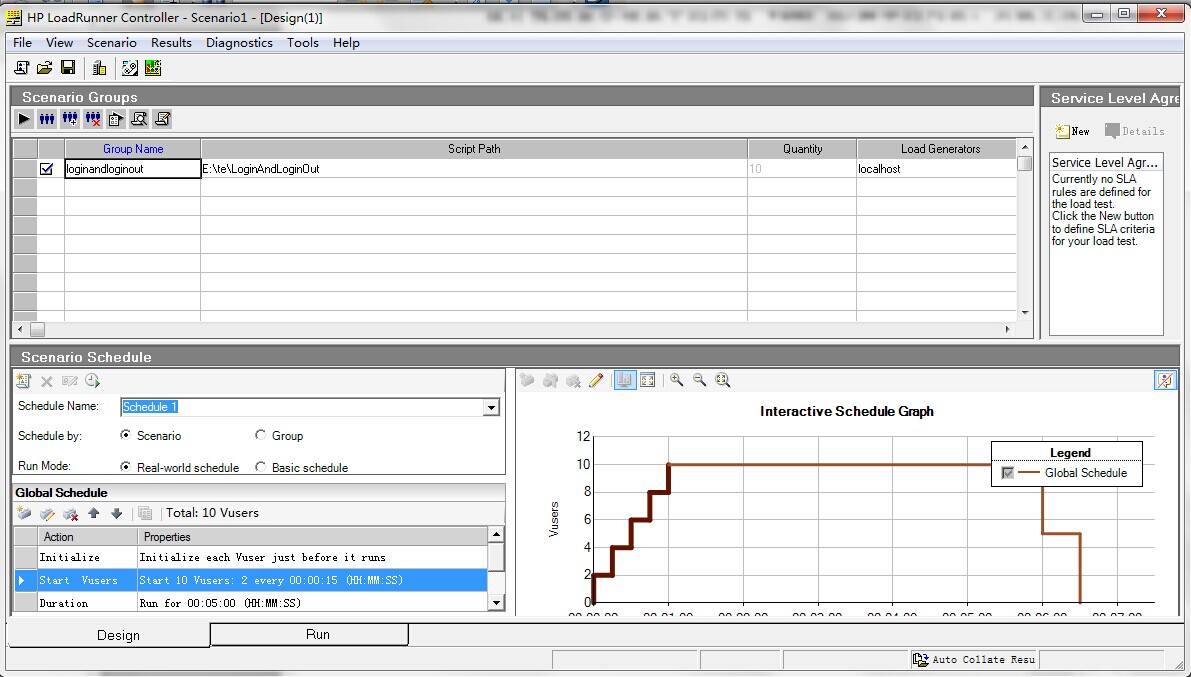Switch to the Run tab

click(x=317, y=634)
